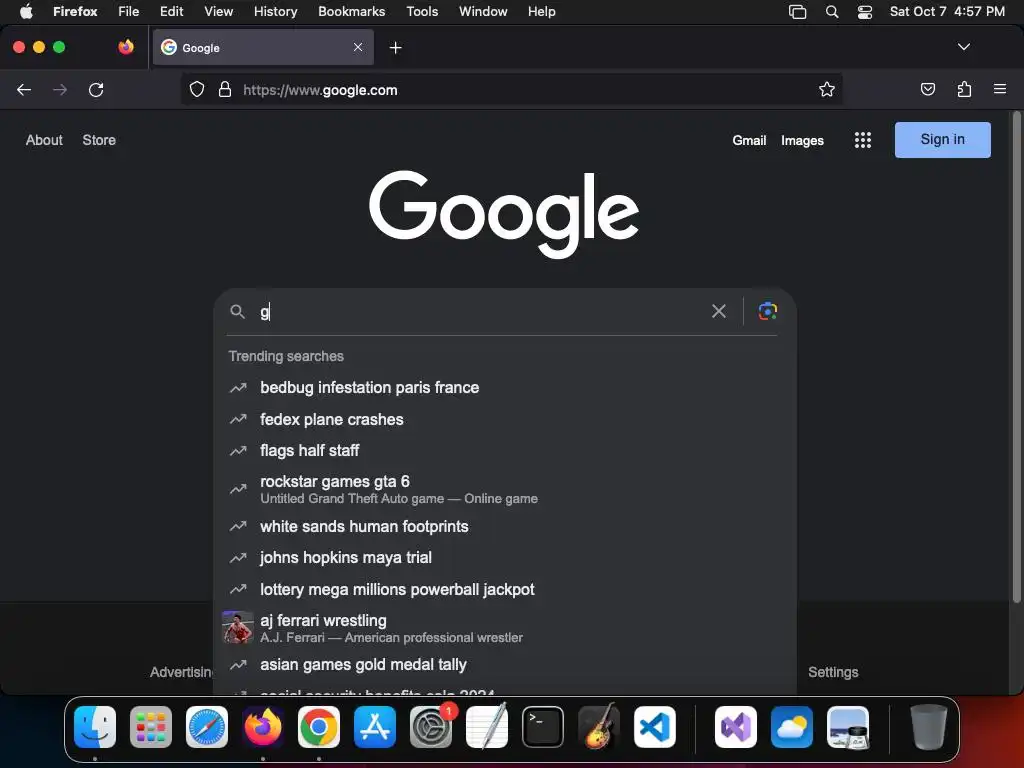This screenshot has height=768, width=1024.
Task: Open Trash from the dock
Action: click(929, 726)
